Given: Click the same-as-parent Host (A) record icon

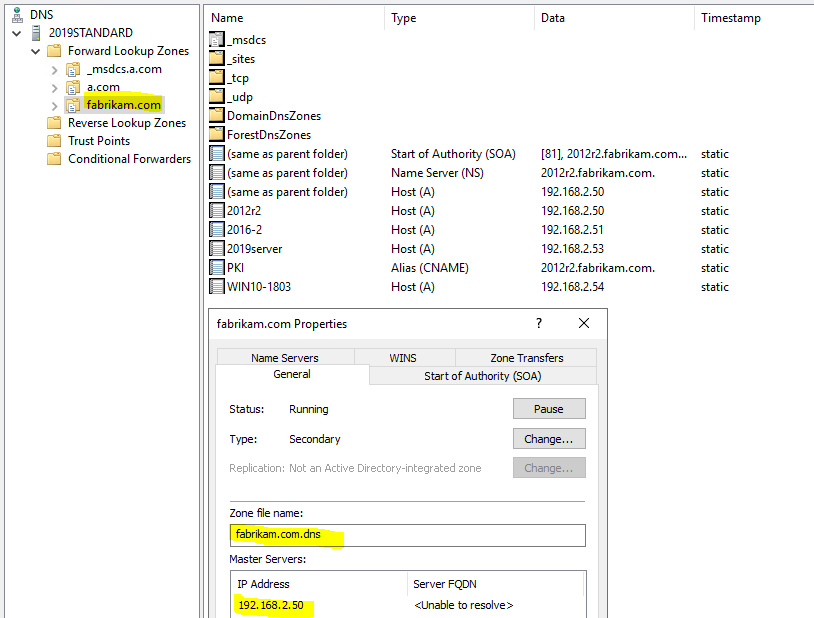Looking at the screenshot, I should click(217, 192).
